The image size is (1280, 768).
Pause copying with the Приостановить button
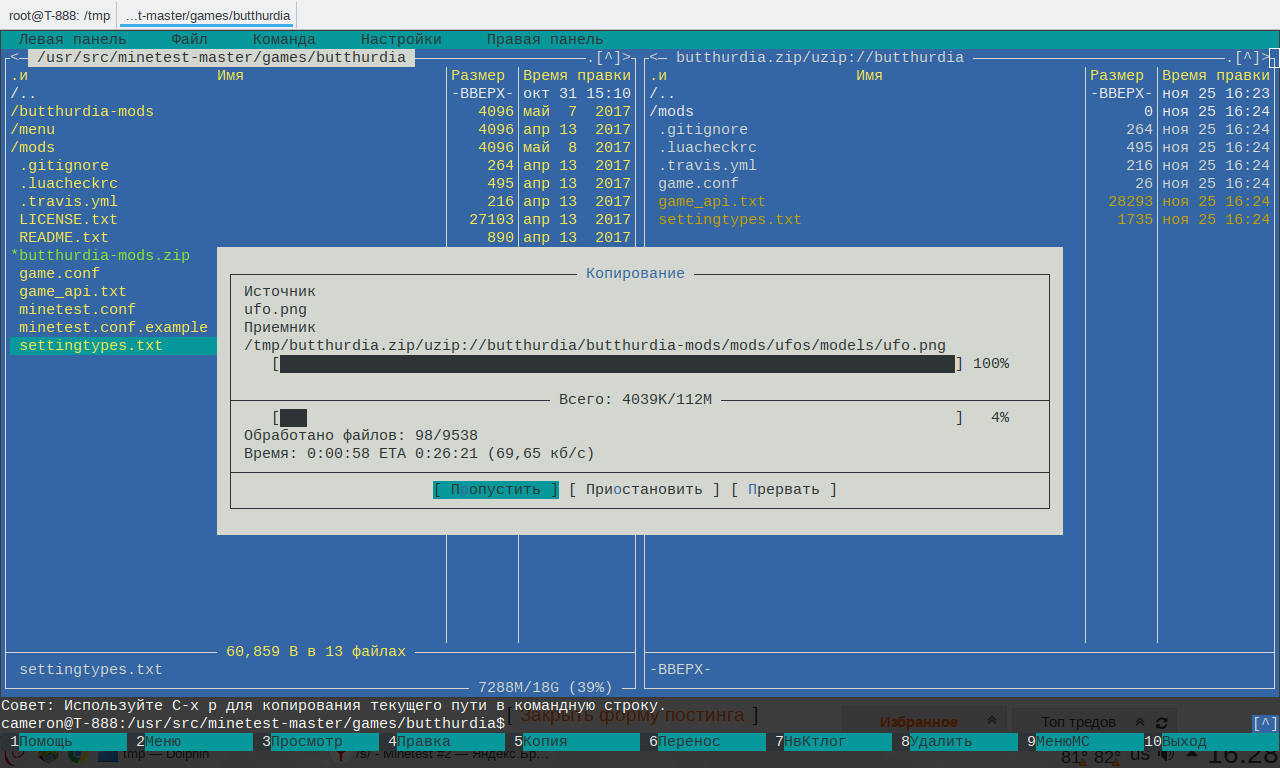point(644,489)
